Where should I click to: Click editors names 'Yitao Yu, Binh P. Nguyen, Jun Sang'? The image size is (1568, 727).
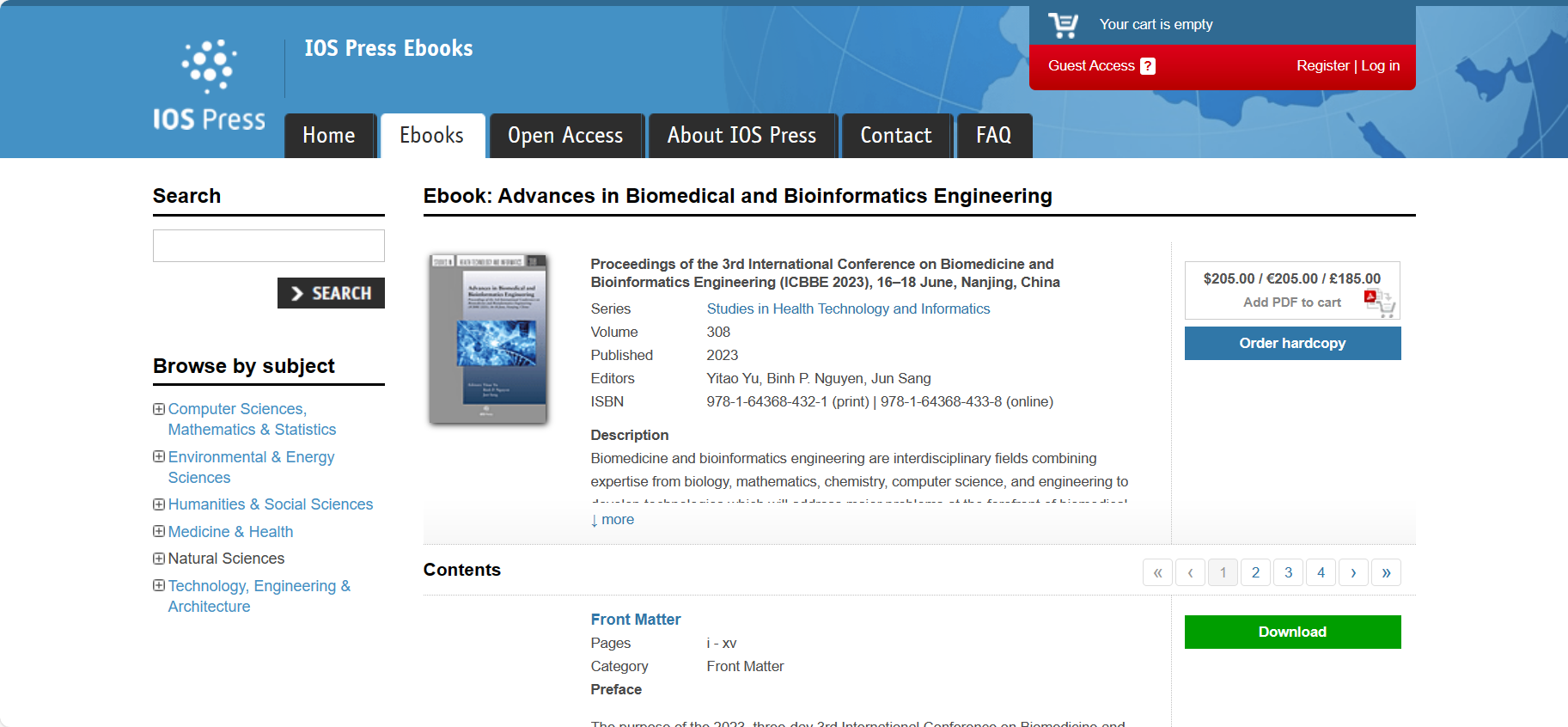point(819,378)
